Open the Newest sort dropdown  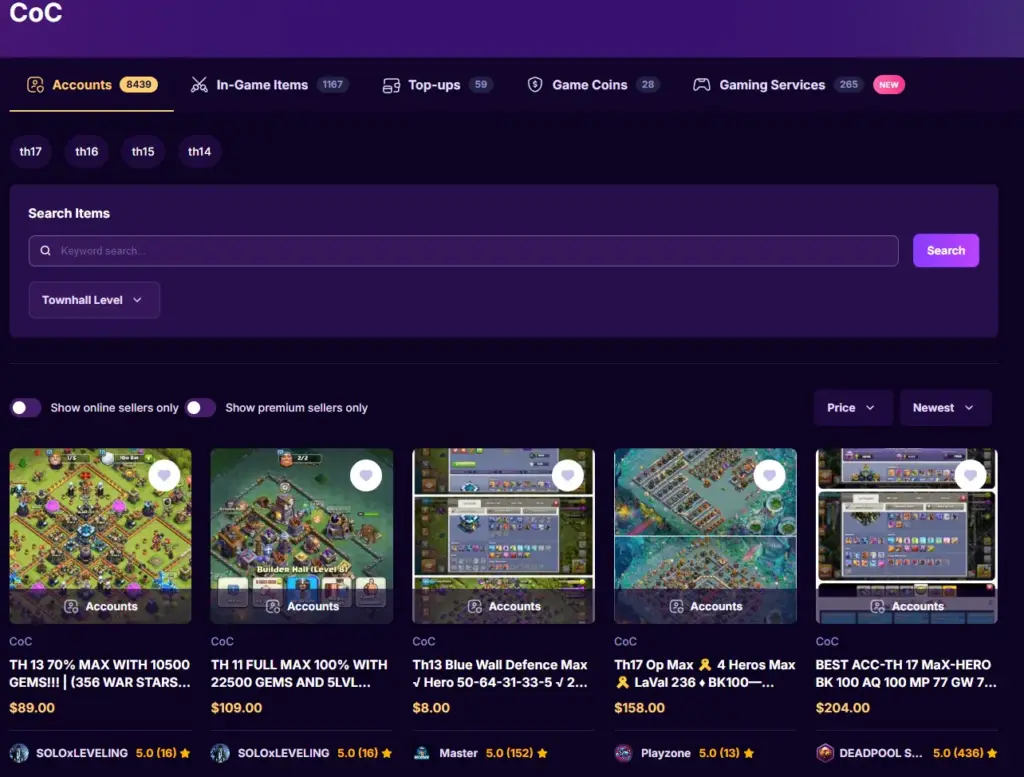click(944, 408)
